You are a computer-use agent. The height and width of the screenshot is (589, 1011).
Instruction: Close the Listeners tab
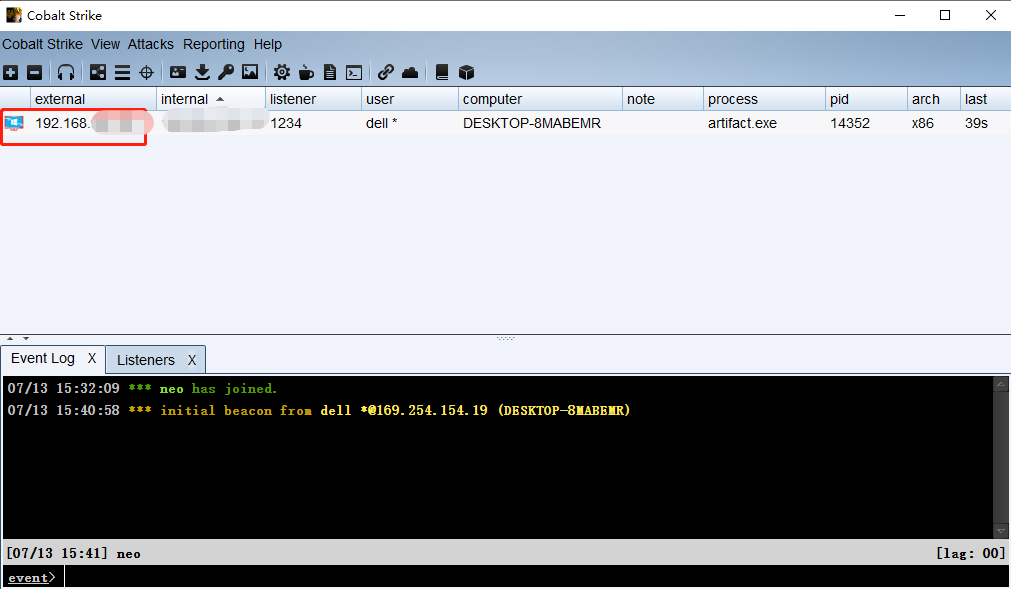click(x=191, y=360)
